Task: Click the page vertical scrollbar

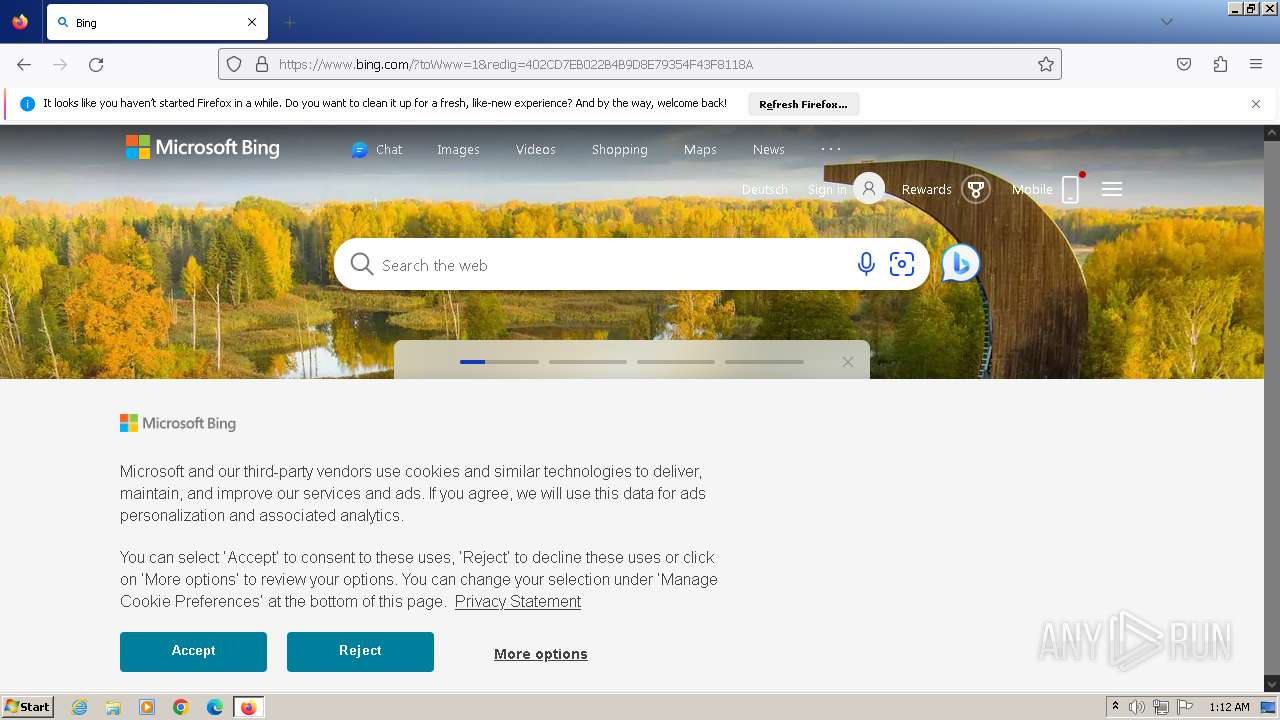Action: pos(1272,408)
